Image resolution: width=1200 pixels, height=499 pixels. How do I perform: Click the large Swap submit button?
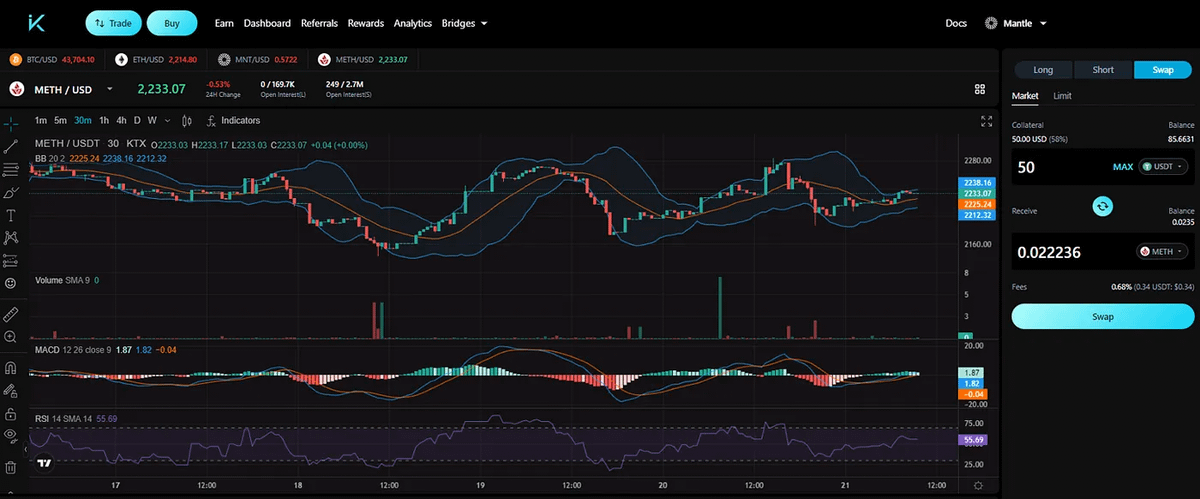tap(1102, 316)
